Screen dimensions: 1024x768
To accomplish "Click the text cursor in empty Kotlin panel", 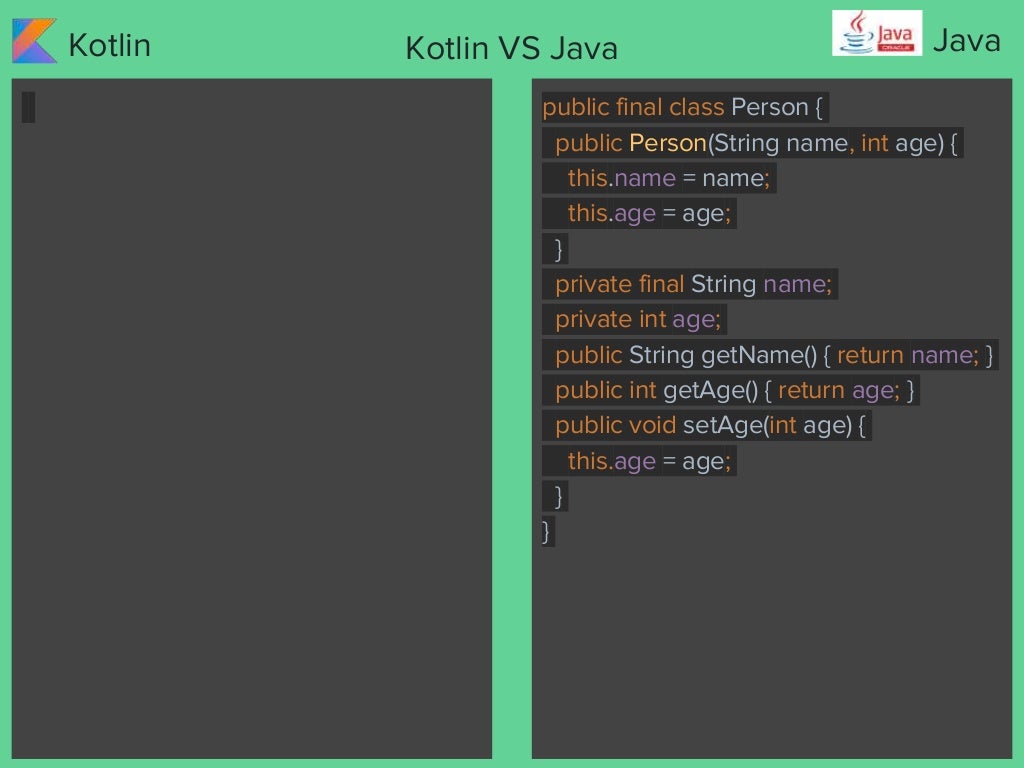I will click(x=28, y=107).
